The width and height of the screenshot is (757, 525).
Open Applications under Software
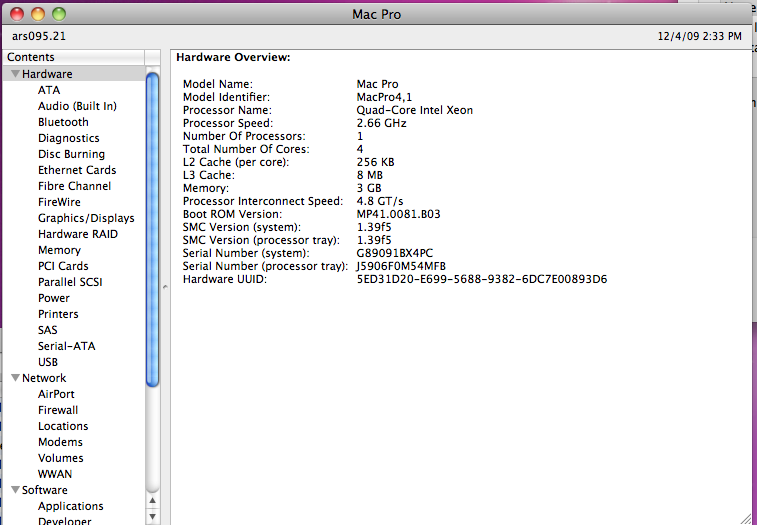70,506
